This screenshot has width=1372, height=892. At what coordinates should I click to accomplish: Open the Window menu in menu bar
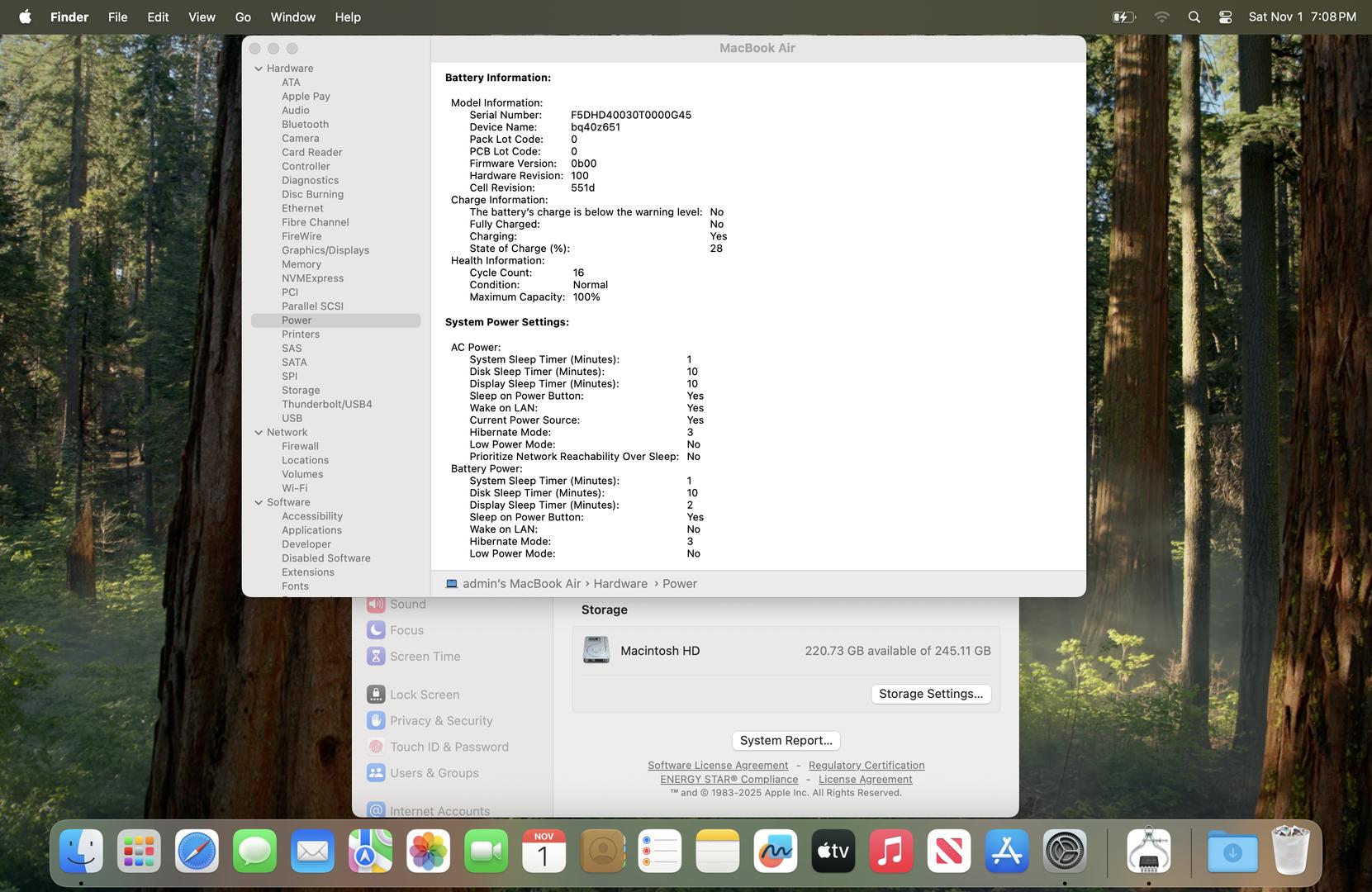tap(292, 17)
